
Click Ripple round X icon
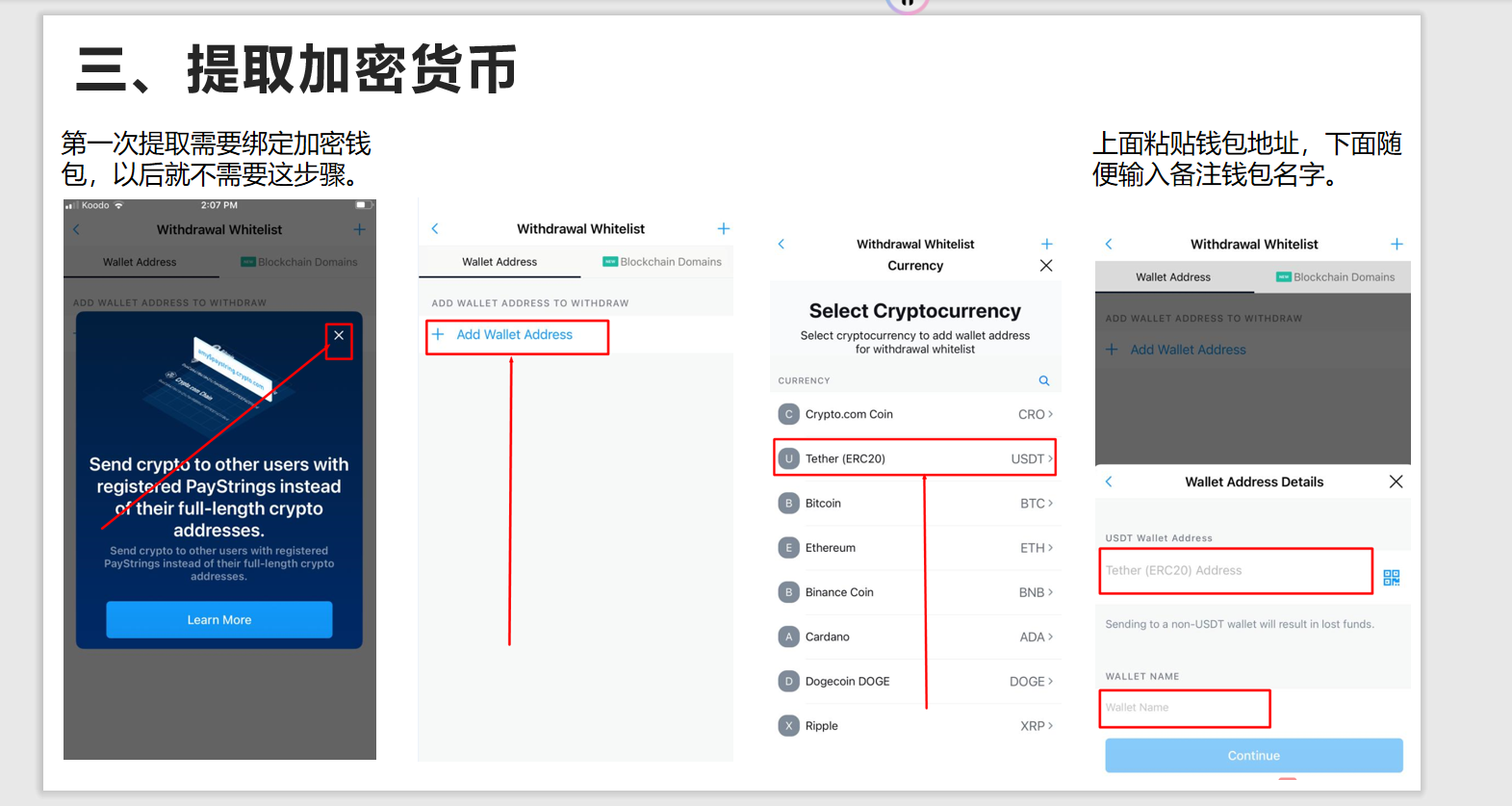pyautogui.click(x=789, y=726)
